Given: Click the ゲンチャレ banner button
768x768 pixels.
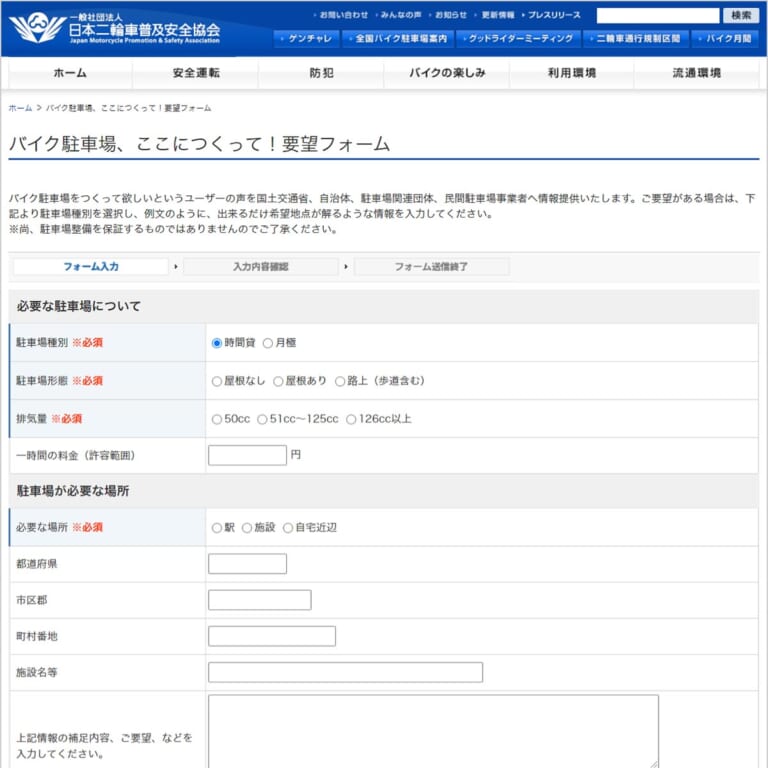Looking at the screenshot, I should (306, 38).
